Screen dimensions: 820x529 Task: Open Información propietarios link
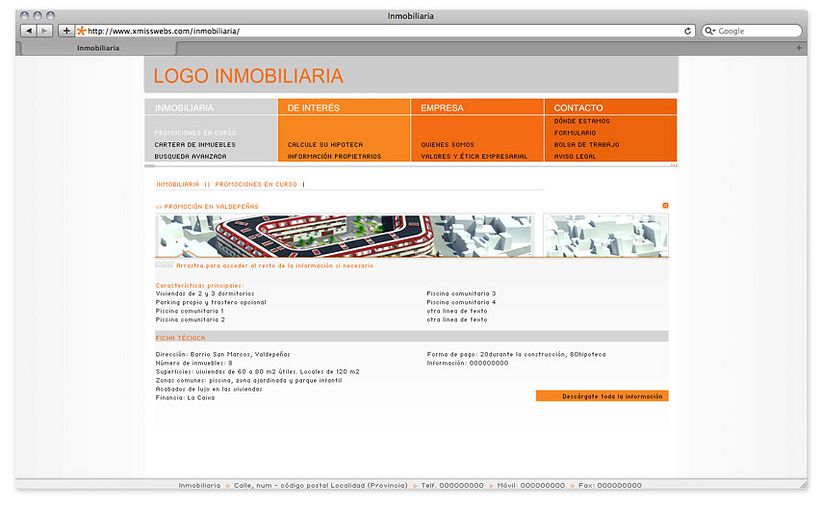[334, 156]
